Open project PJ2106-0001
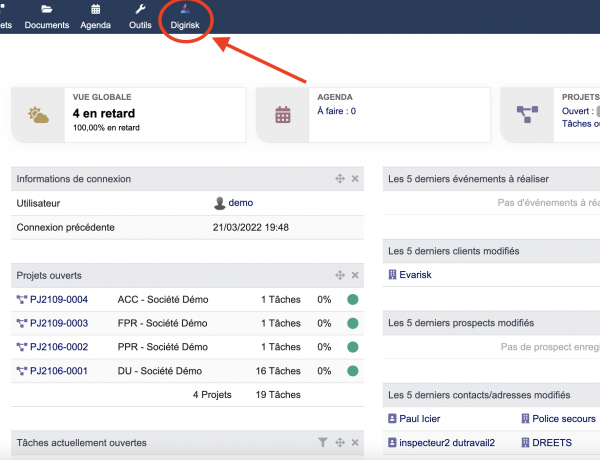The image size is (600, 460). pos(59,371)
